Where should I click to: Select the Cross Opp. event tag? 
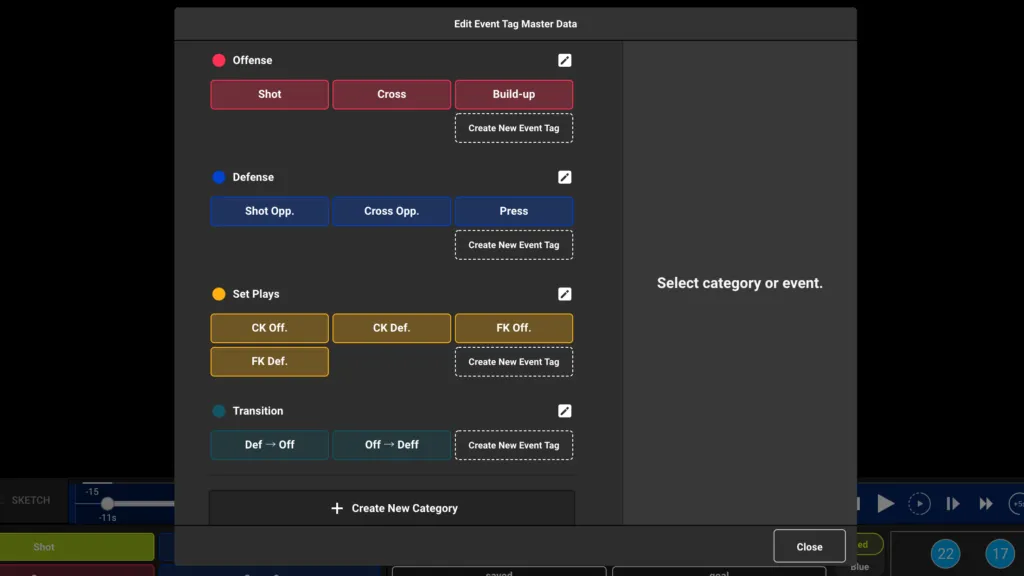[x=392, y=211]
